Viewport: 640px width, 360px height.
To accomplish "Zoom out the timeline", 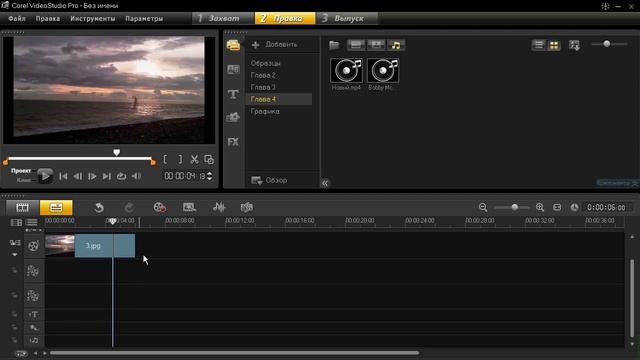I will (483, 207).
